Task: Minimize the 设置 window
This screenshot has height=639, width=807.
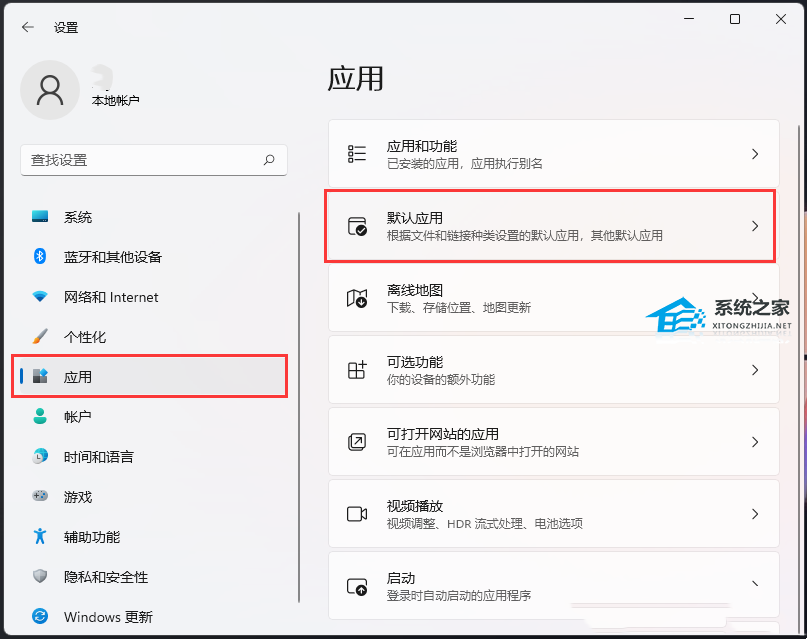Action: click(689, 19)
